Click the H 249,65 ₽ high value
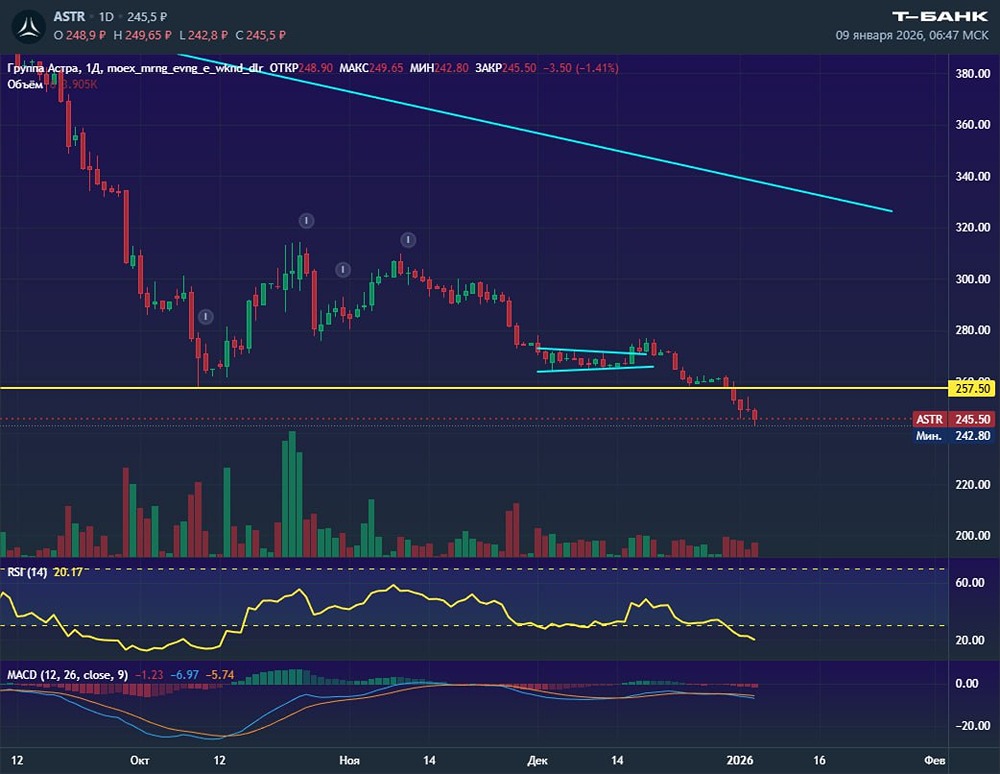Viewport: 1000px width, 774px height. click(142, 36)
